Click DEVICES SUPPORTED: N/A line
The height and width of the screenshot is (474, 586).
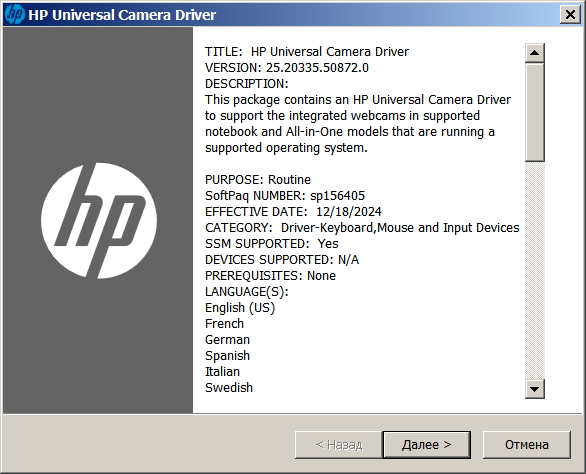[282, 260]
